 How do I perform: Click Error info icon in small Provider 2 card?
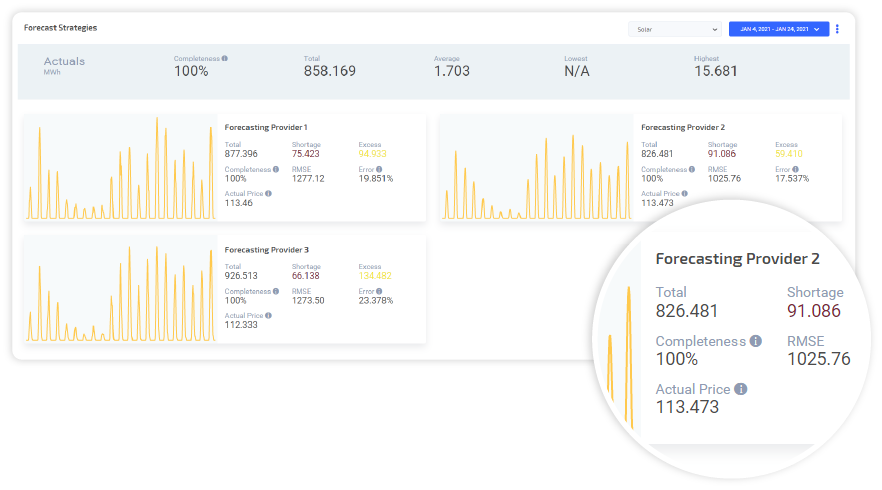tap(795, 169)
